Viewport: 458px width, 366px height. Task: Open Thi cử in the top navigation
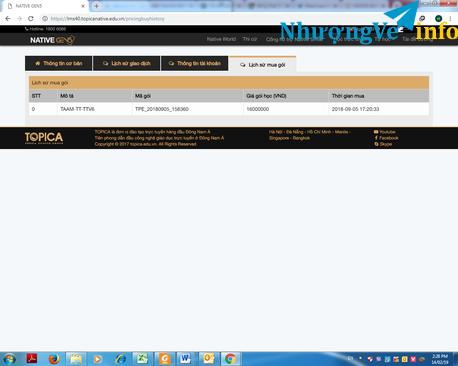coord(250,39)
